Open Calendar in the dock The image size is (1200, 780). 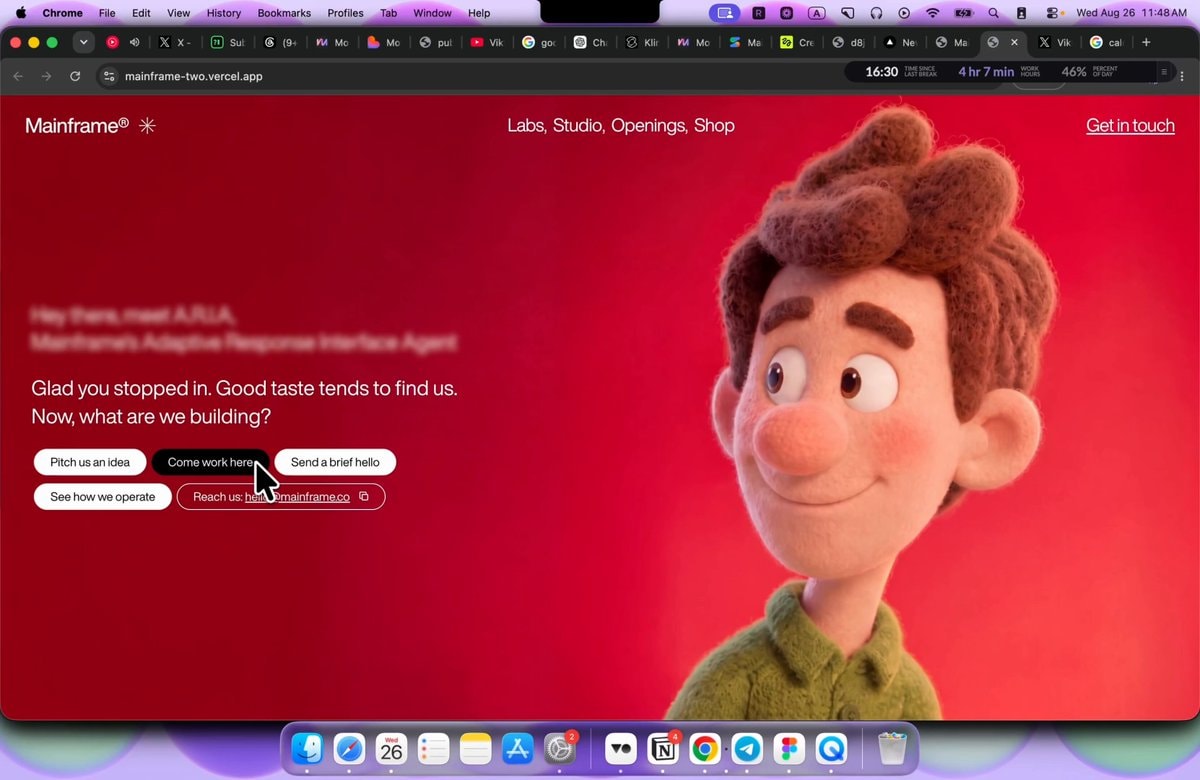[391, 748]
